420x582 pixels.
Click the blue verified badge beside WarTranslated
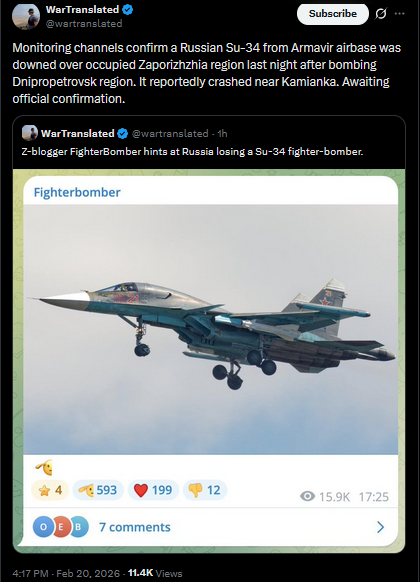tap(128, 10)
